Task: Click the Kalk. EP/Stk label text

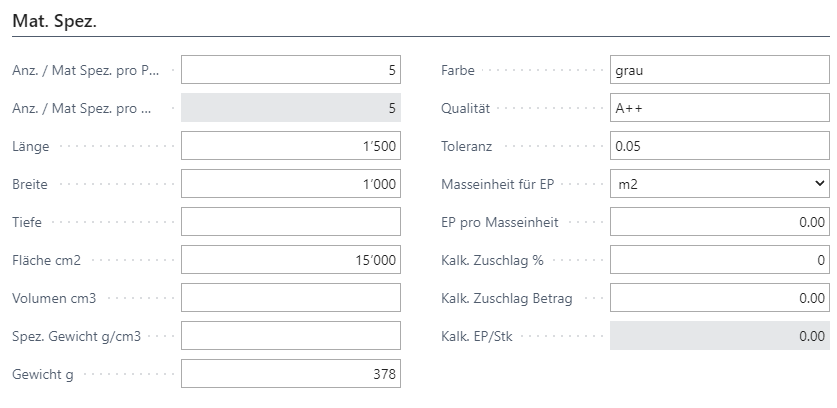Action: click(x=477, y=336)
